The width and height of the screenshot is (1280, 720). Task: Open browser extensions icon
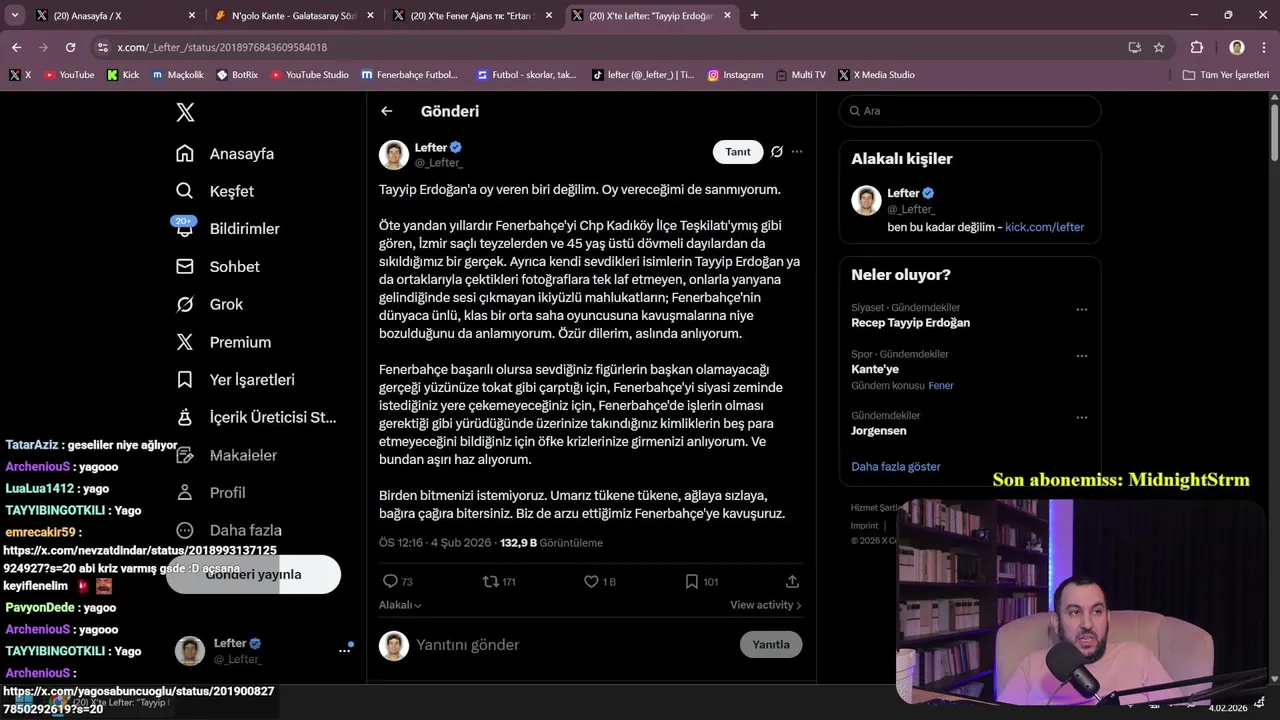(1197, 47)
